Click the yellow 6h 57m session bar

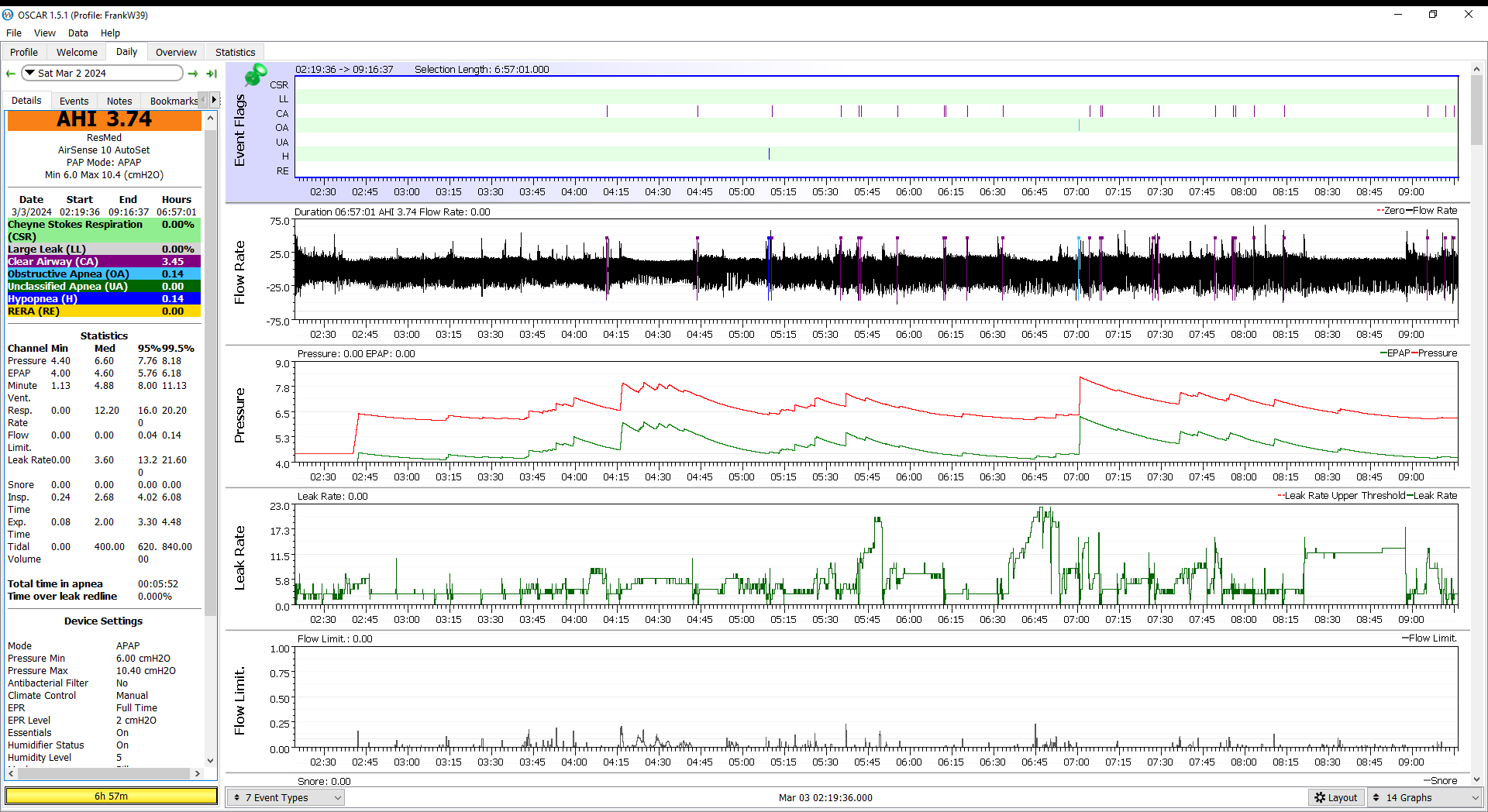[112, 796]
